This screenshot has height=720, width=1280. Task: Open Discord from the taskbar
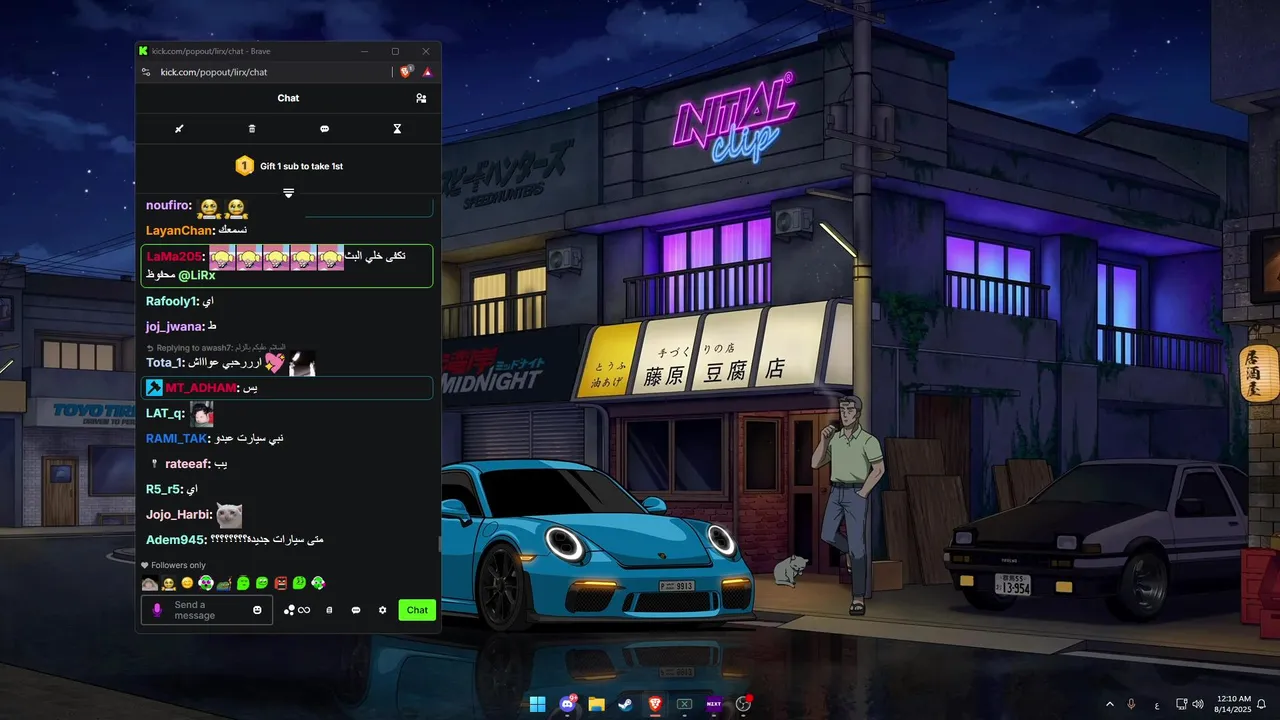coord(567,704)
